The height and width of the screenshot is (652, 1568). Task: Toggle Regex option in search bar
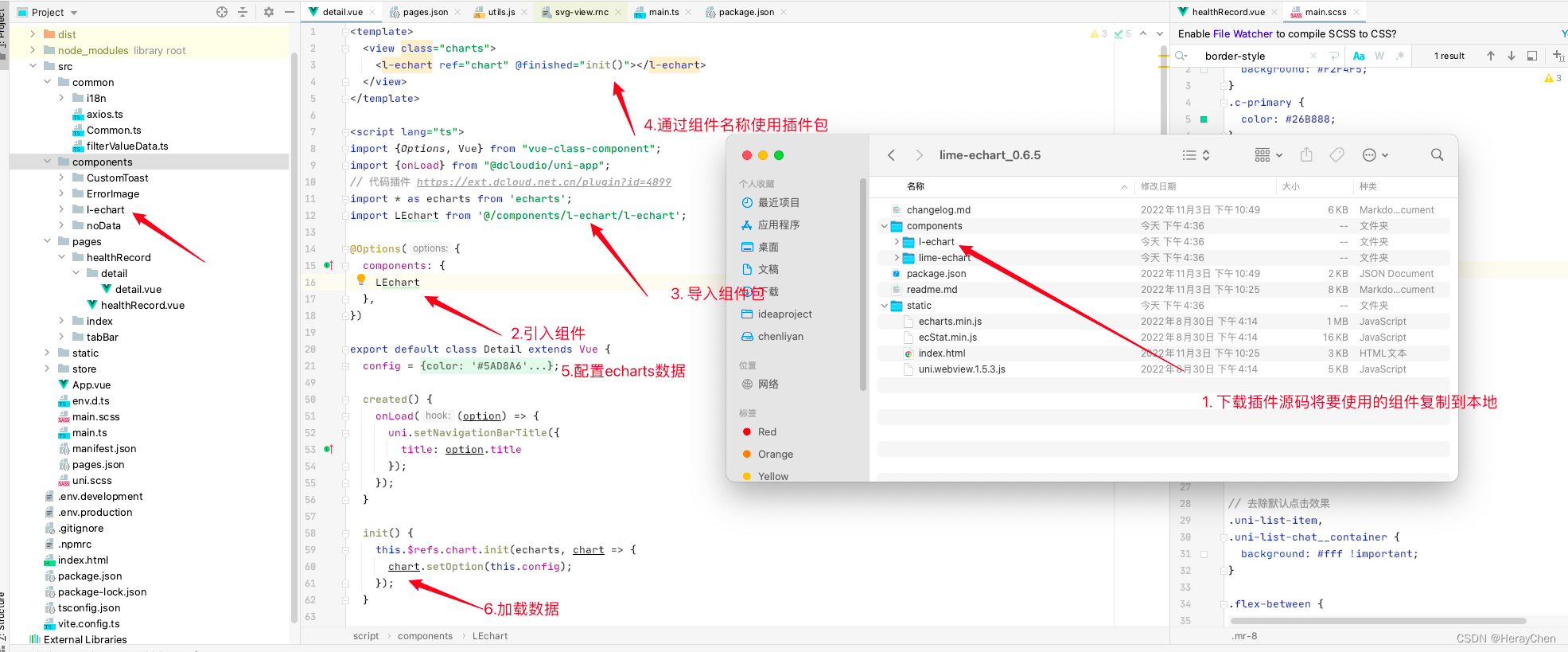1399,56
